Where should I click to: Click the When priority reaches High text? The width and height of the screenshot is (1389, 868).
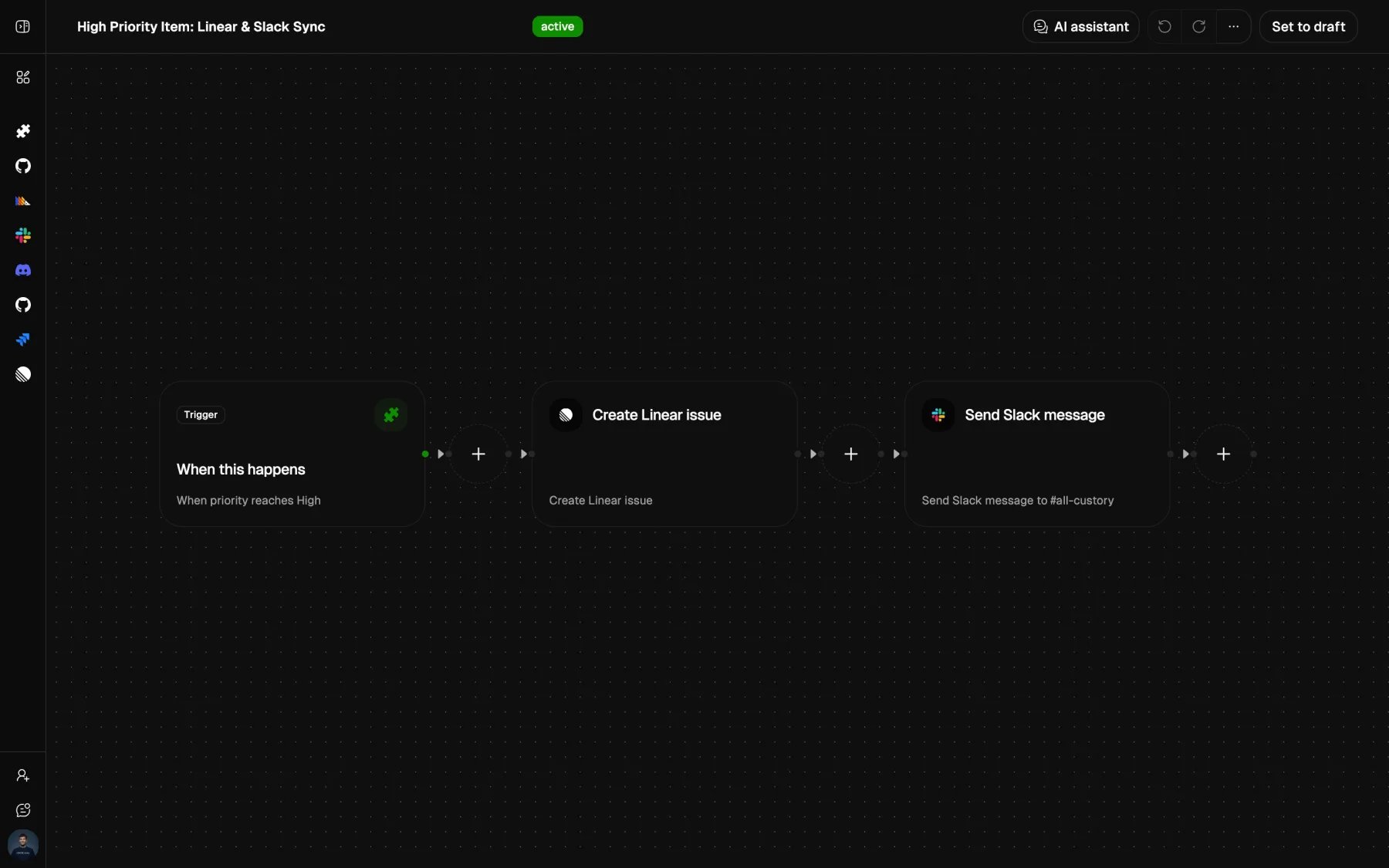[x=248, y=500]
